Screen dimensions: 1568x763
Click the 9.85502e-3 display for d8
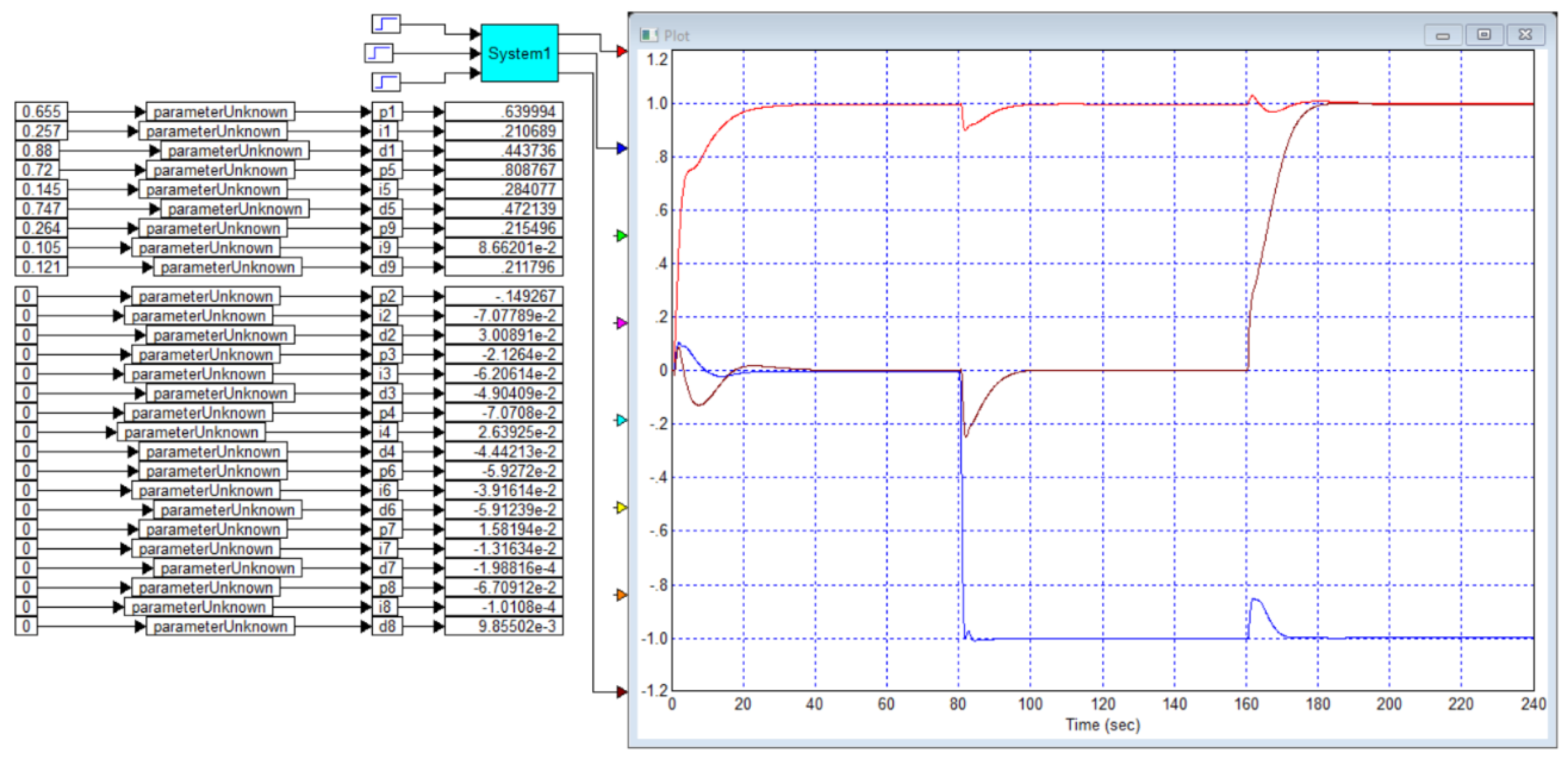click(504, 626)
